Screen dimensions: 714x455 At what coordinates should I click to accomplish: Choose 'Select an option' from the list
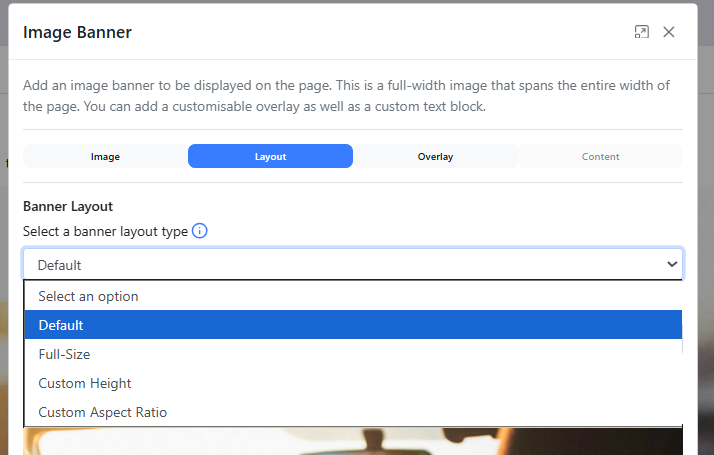click(x=88, y=296)
